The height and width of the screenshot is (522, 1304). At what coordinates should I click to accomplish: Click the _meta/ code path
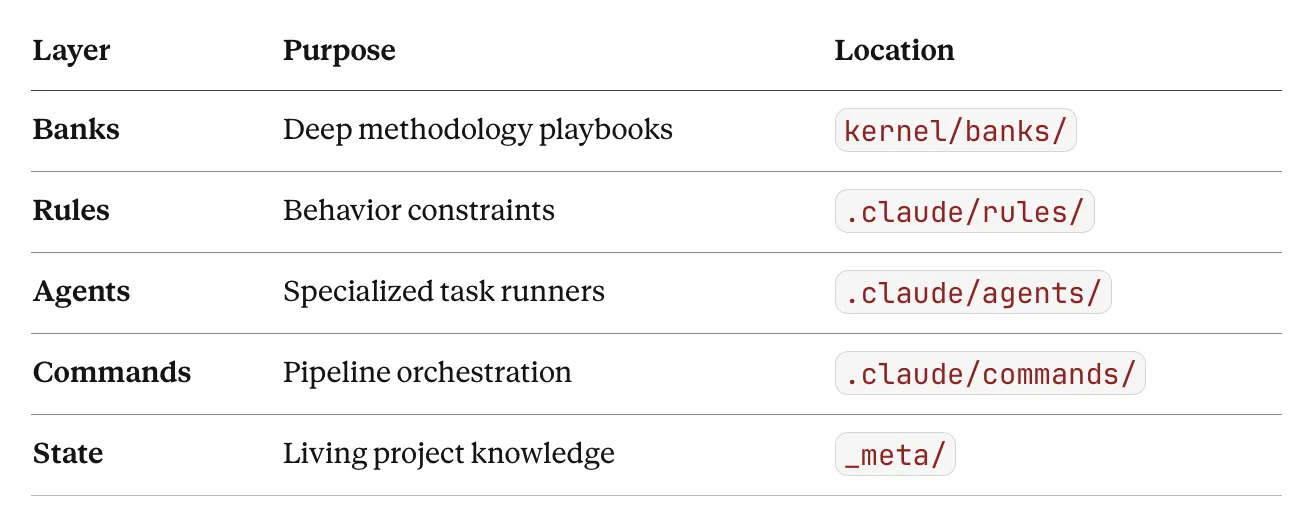(x=895, y=454)
